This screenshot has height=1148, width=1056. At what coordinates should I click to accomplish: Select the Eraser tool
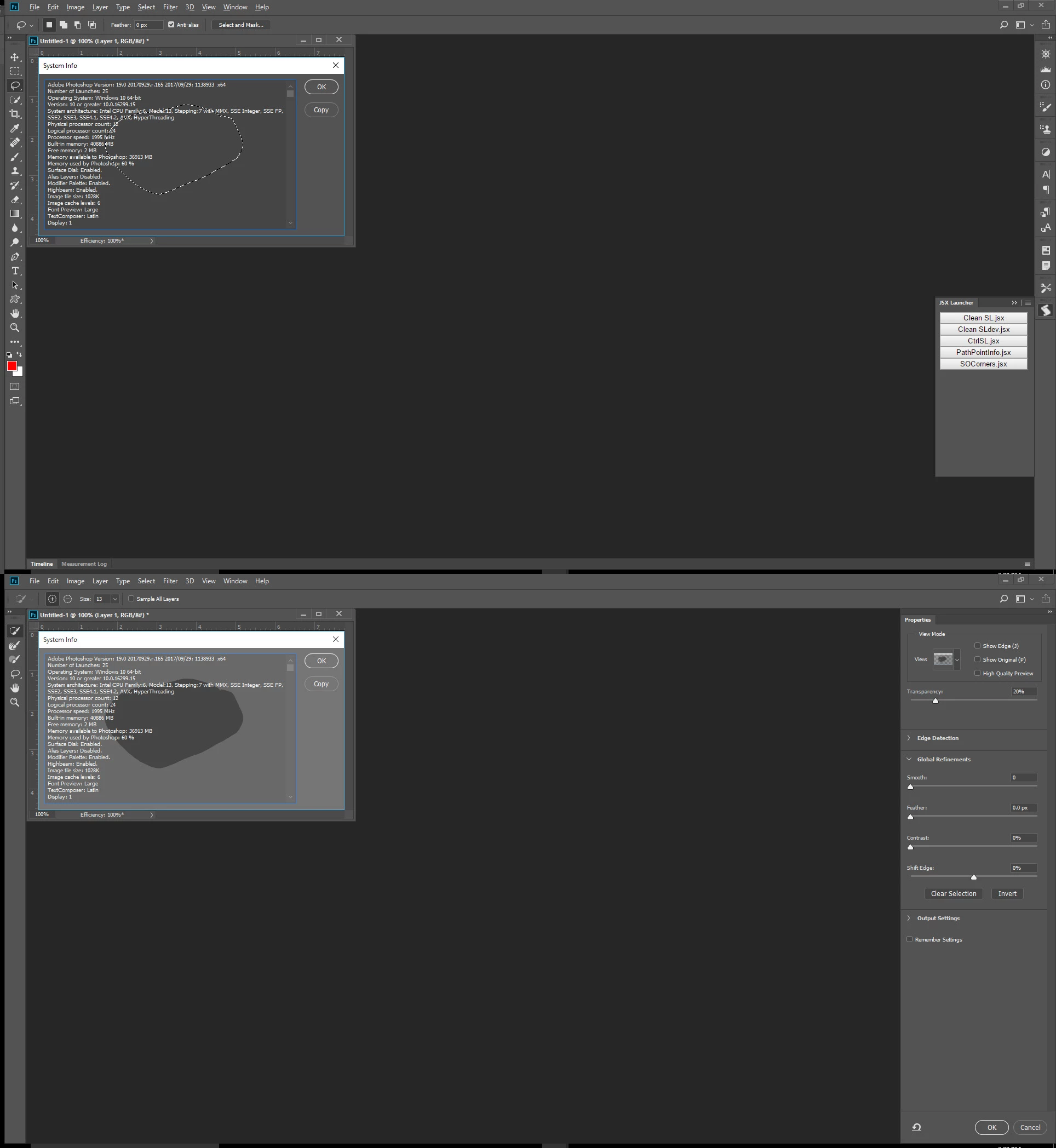pos(15,199)
